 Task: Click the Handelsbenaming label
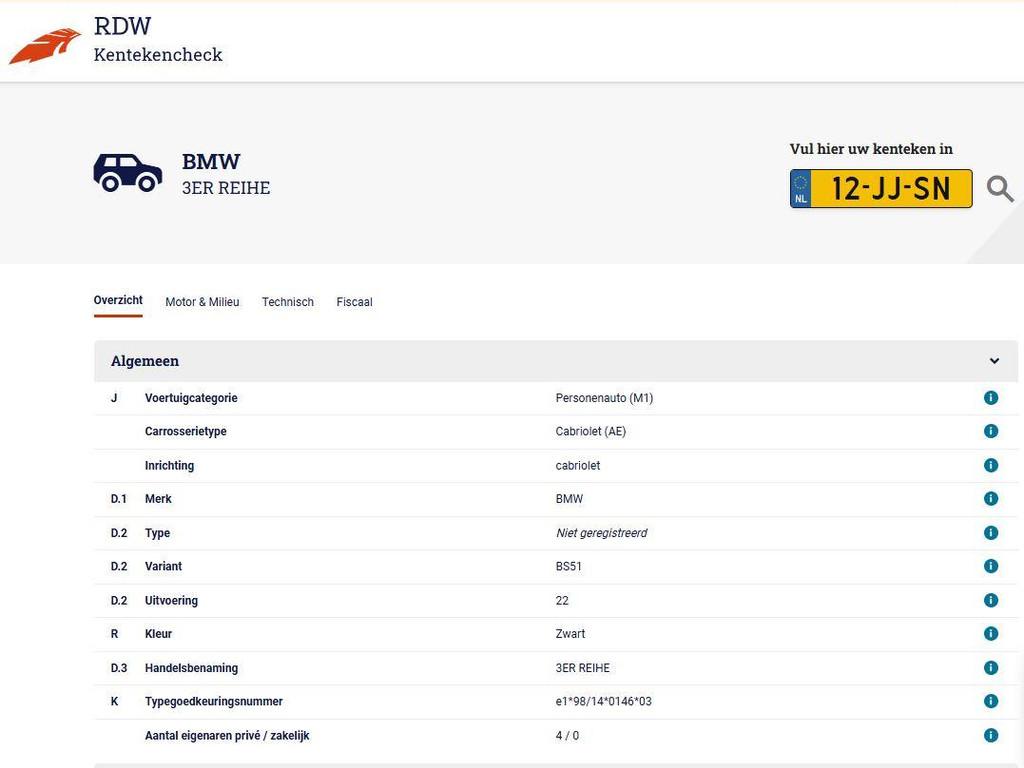coord(191,667)
